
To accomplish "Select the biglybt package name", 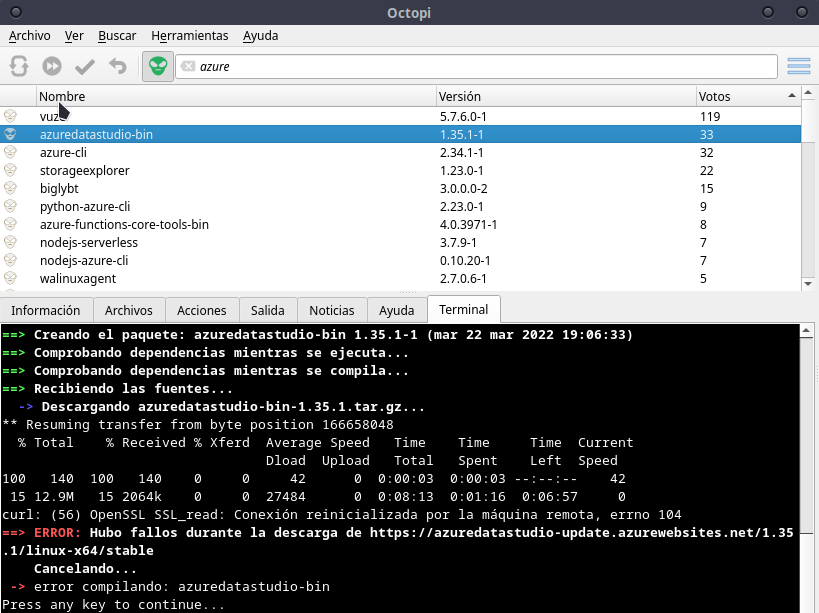I will (59, 188).
